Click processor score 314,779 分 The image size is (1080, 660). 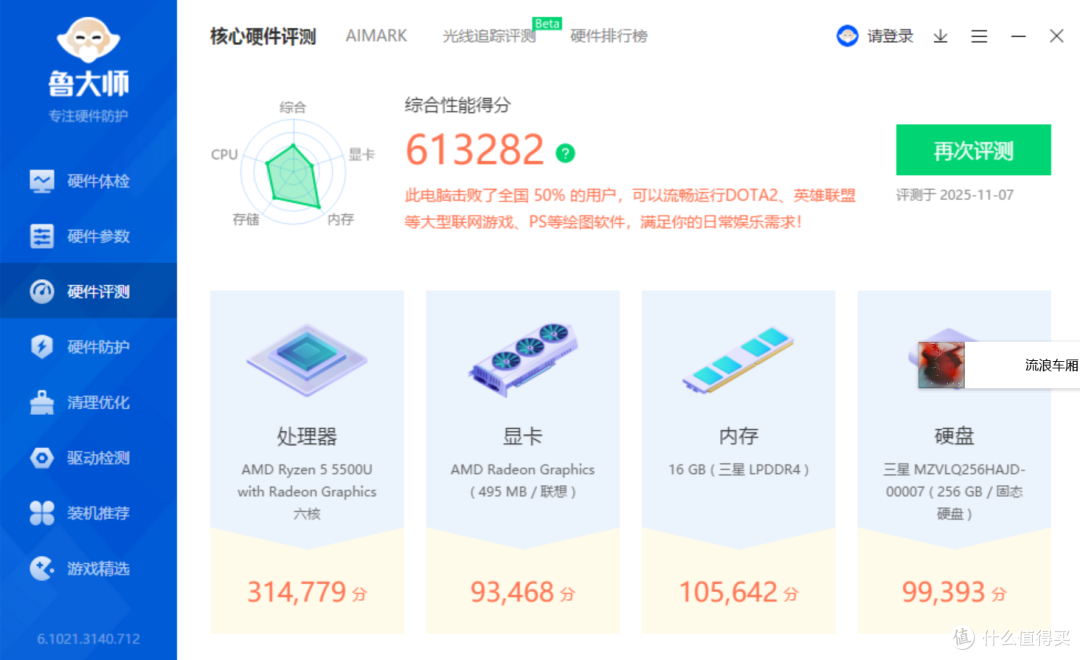(307, 592)
